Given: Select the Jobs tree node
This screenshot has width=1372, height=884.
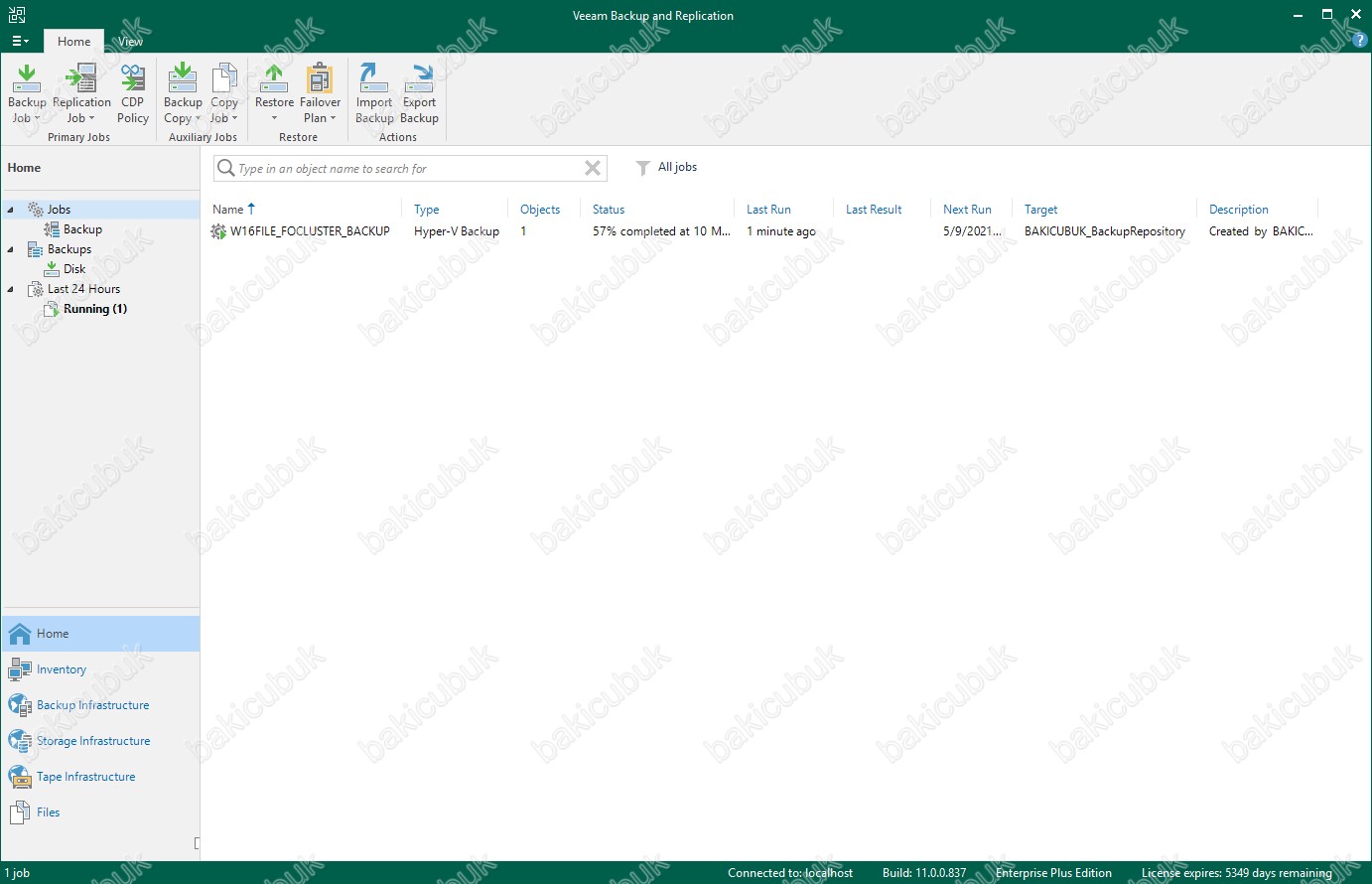Looking at the screenshot, I should coord(59,210).
